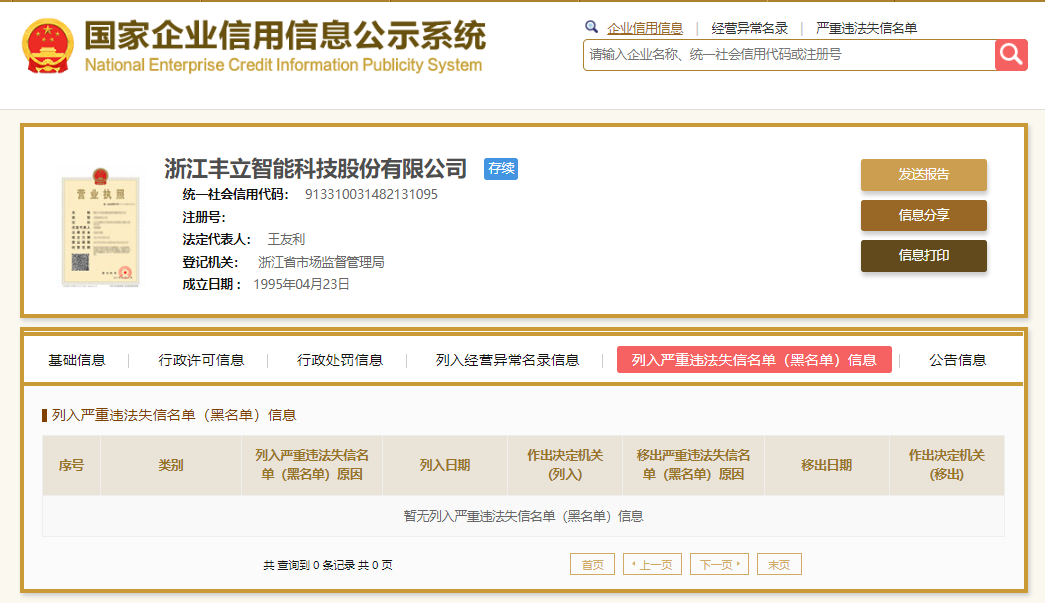
Task: Click the 作出决定机关(列入) column header
Action: [565, 465]
